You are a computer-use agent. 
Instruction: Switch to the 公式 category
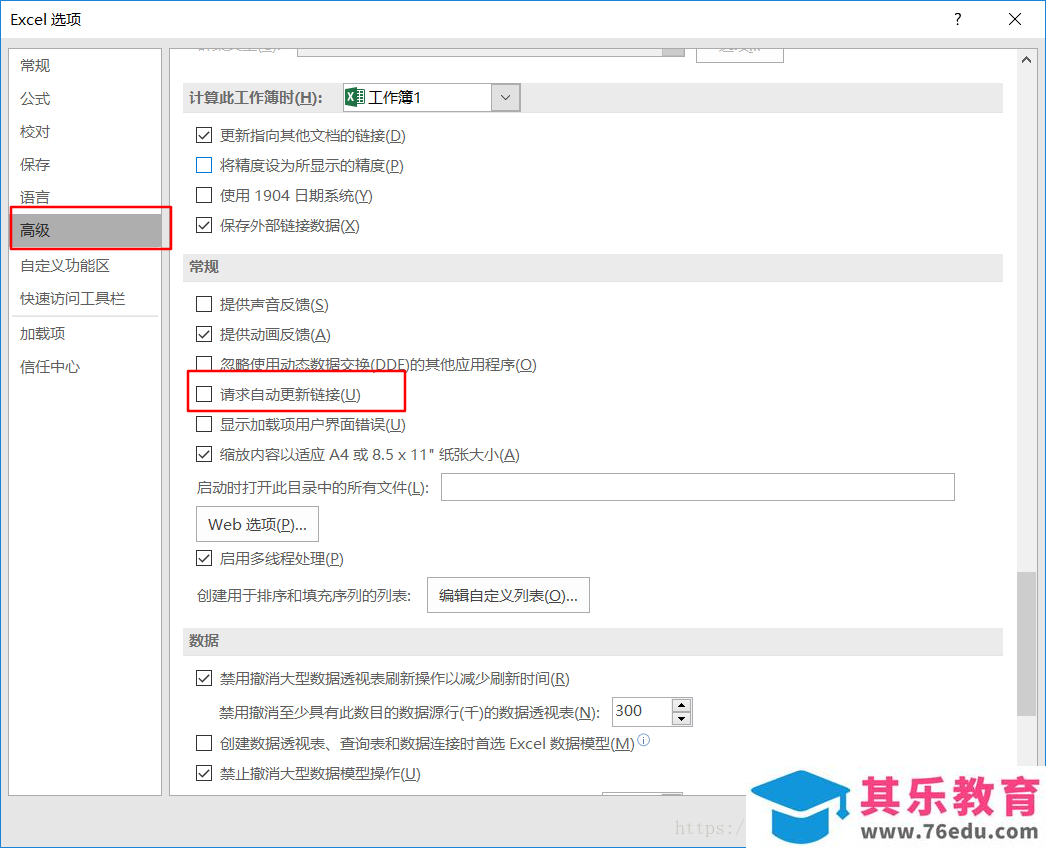pyautogui.click(x=35, y=99)
